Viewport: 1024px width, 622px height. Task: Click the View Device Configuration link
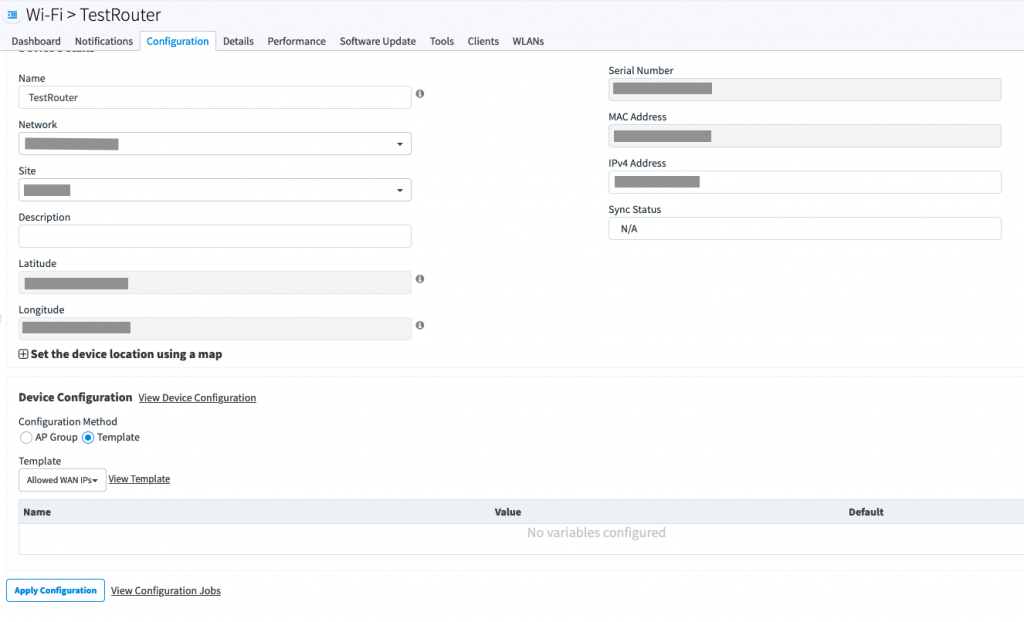click(x=197, y=398)
